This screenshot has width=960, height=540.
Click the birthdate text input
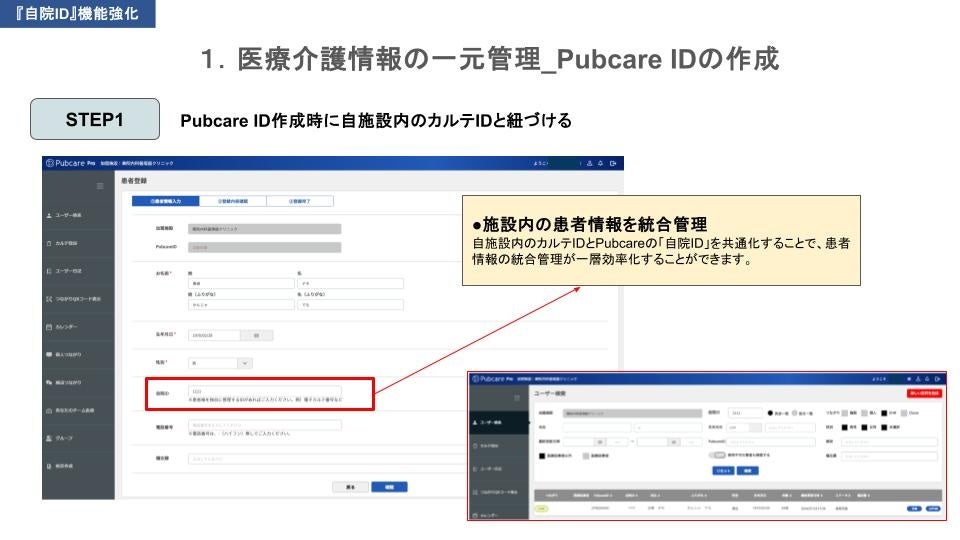click(x=214, y=336)
